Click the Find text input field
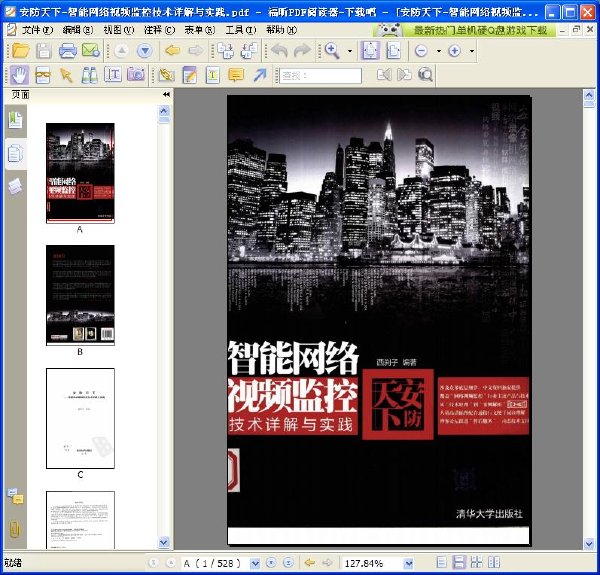600x575 pixels. [x=321, y=75]
